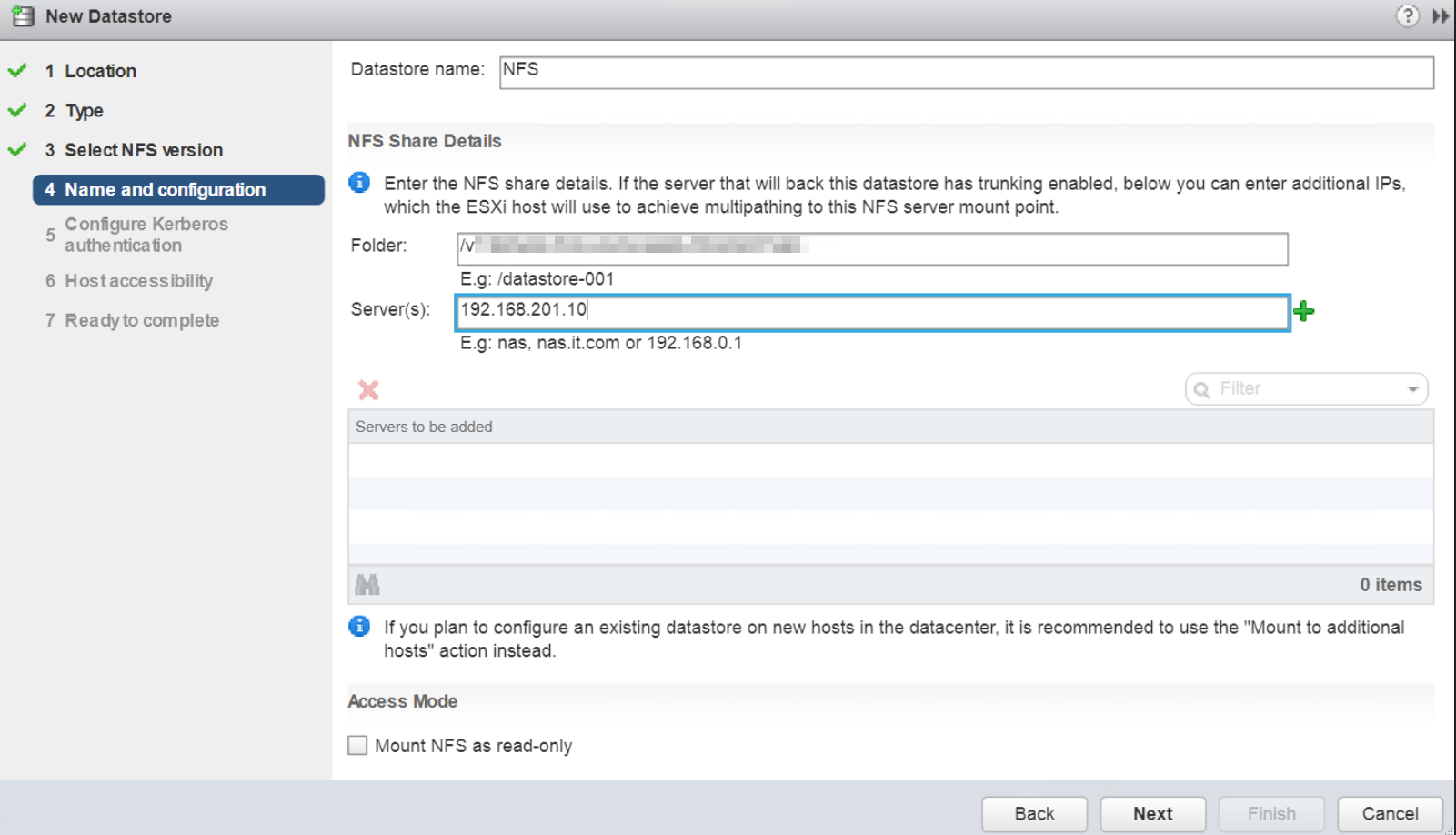Click the Filter text box
The image size is (1456, 835).
tap(1307, 389)
